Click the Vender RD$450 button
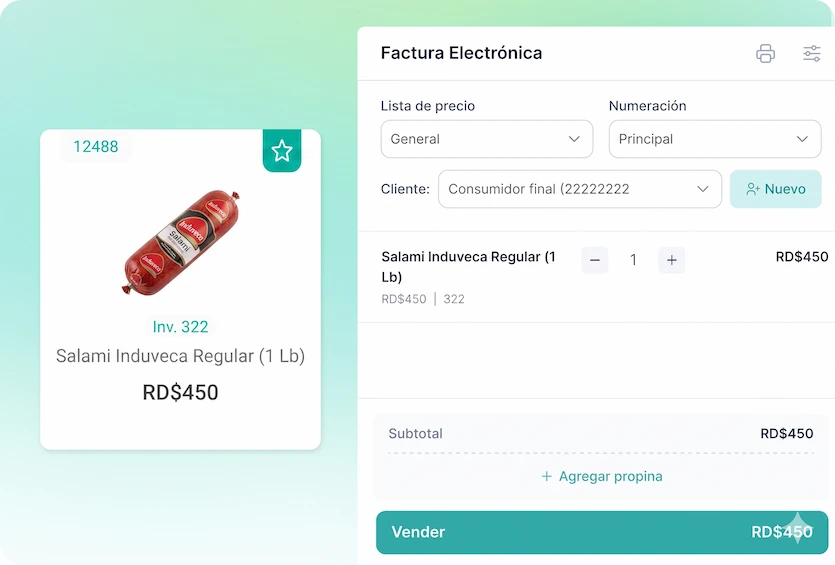835x565 pixels. pyautogui.click(x=602, y=532)
